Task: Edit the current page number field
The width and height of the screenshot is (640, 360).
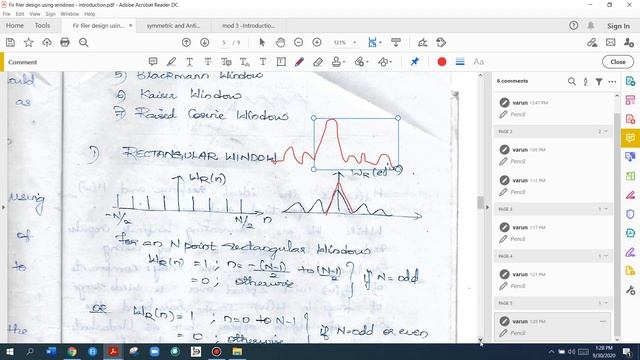Action: coord(224,42)
